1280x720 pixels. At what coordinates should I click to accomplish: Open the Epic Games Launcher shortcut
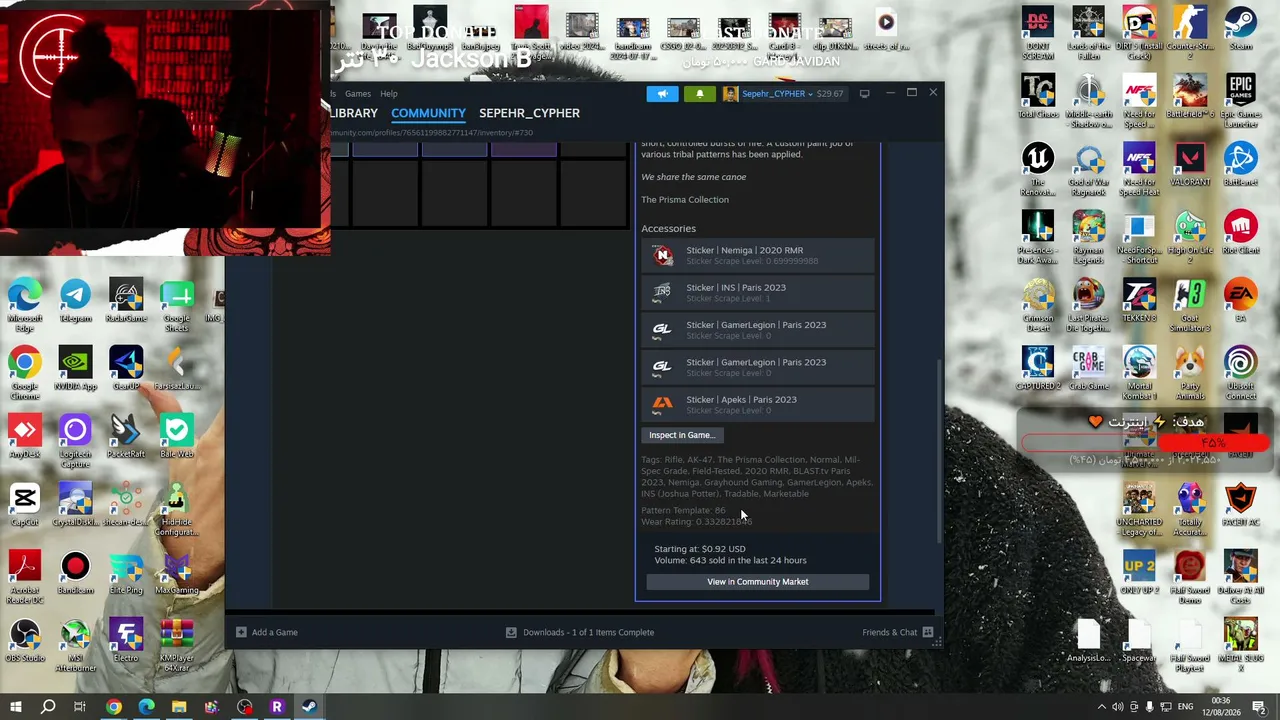point(1241,102)
